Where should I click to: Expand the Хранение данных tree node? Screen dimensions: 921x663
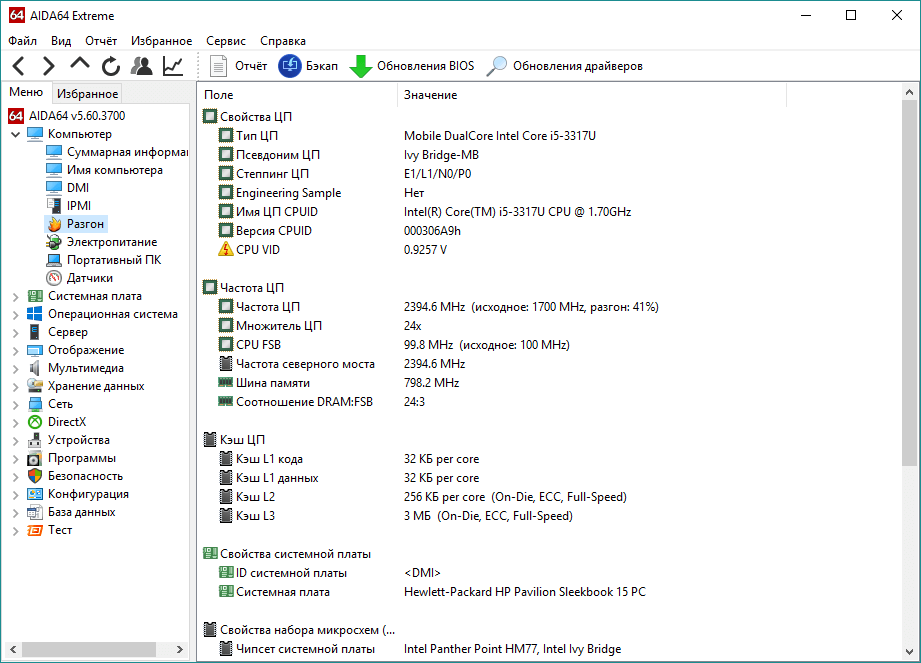click(16, 387)
